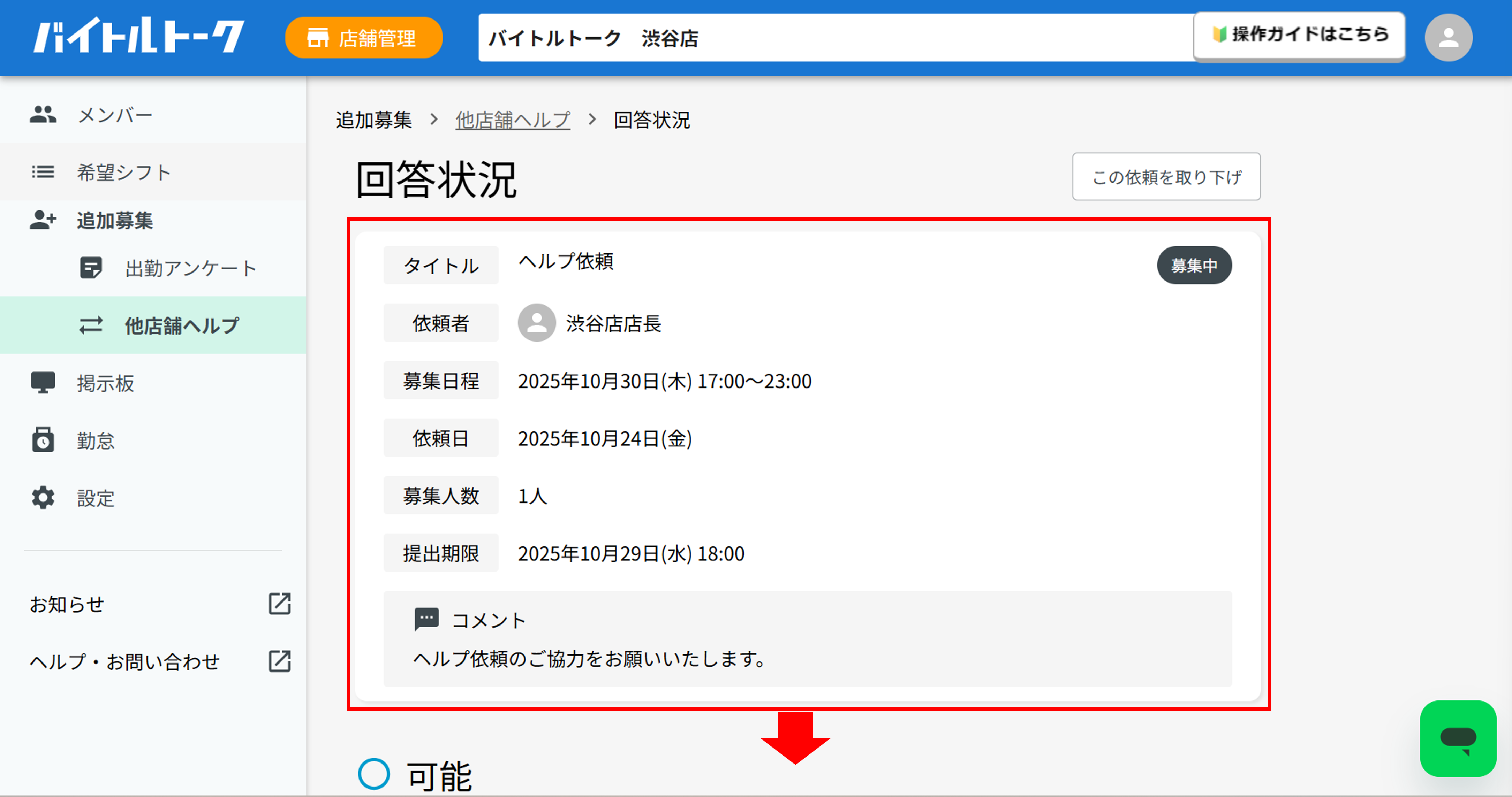Open the 操作ガイドはこちら guide button
This screenshot has height=797, width=1512.
[x=1299, y=35]
